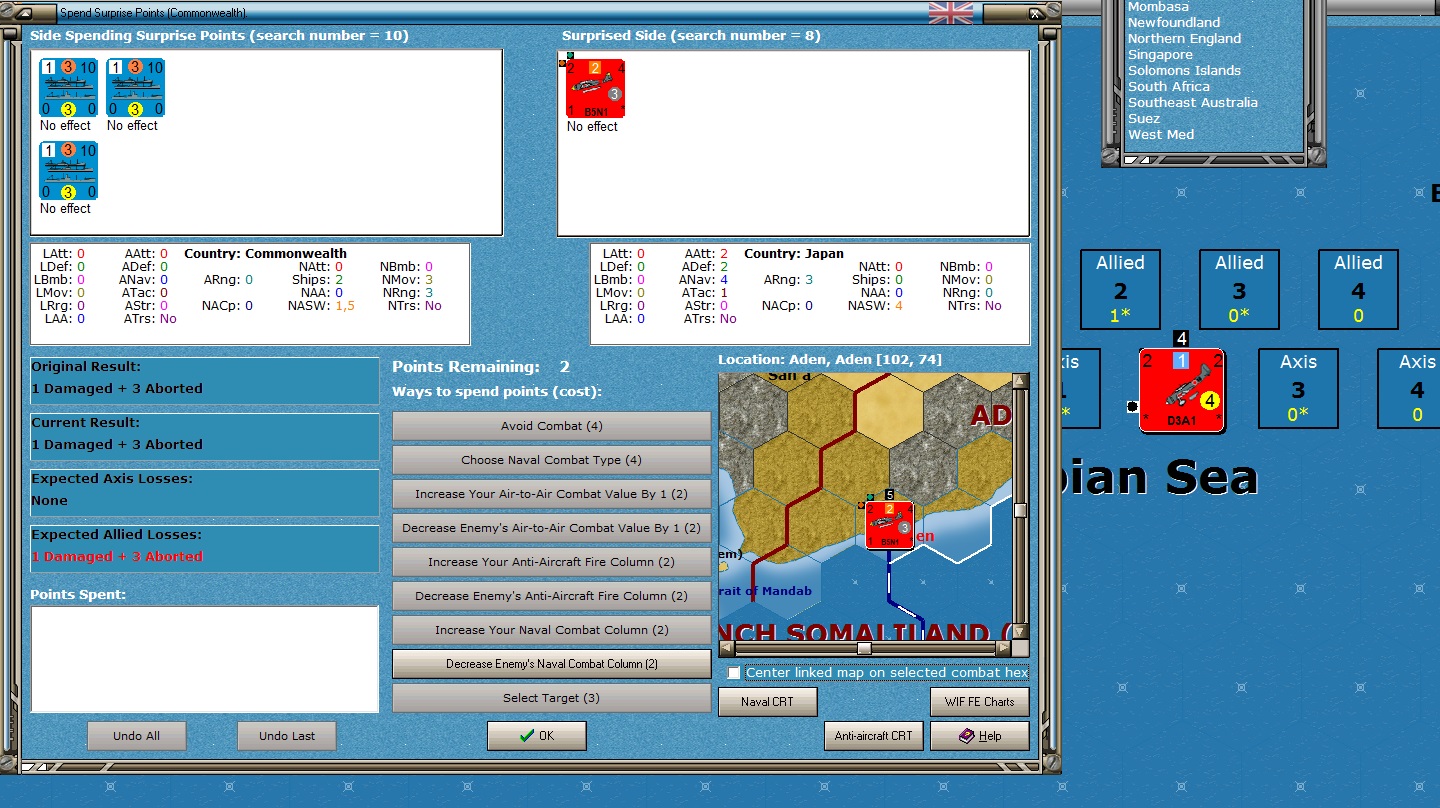Click the D3A1 aircraft counter in the sea area
The height and width of the screenshot is (808, 1440).
(x=1181, y=390)
